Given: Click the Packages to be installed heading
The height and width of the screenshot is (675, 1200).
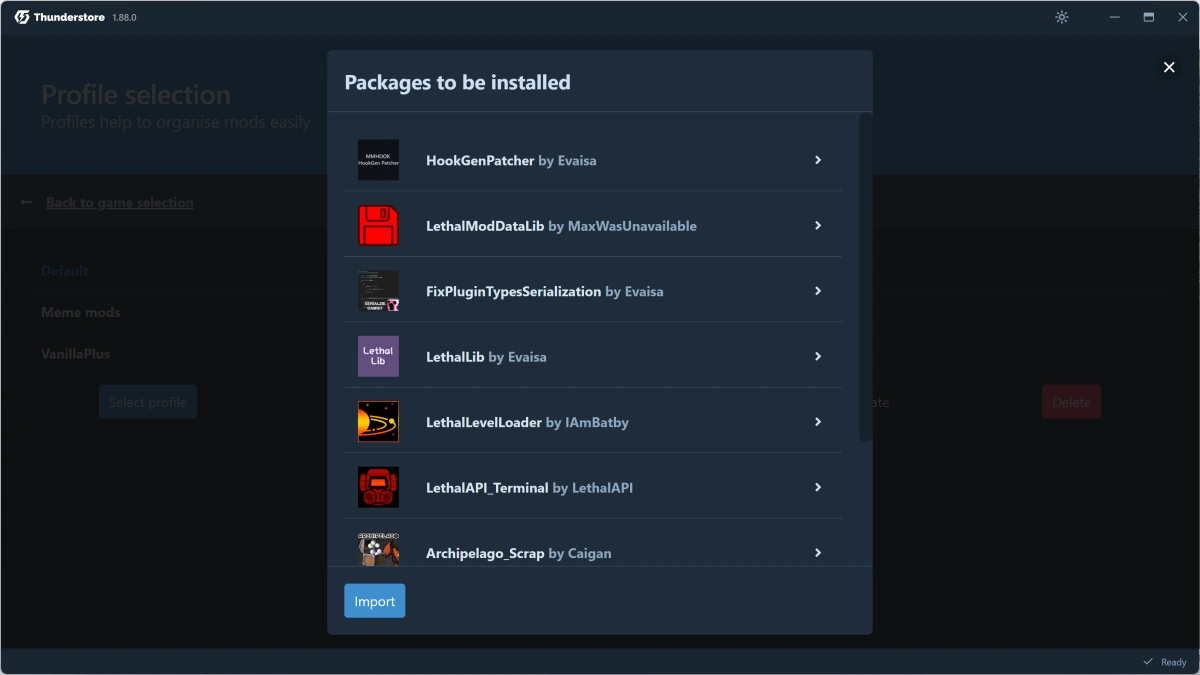Looking at the screenshot, I should (x=457, y=82).
